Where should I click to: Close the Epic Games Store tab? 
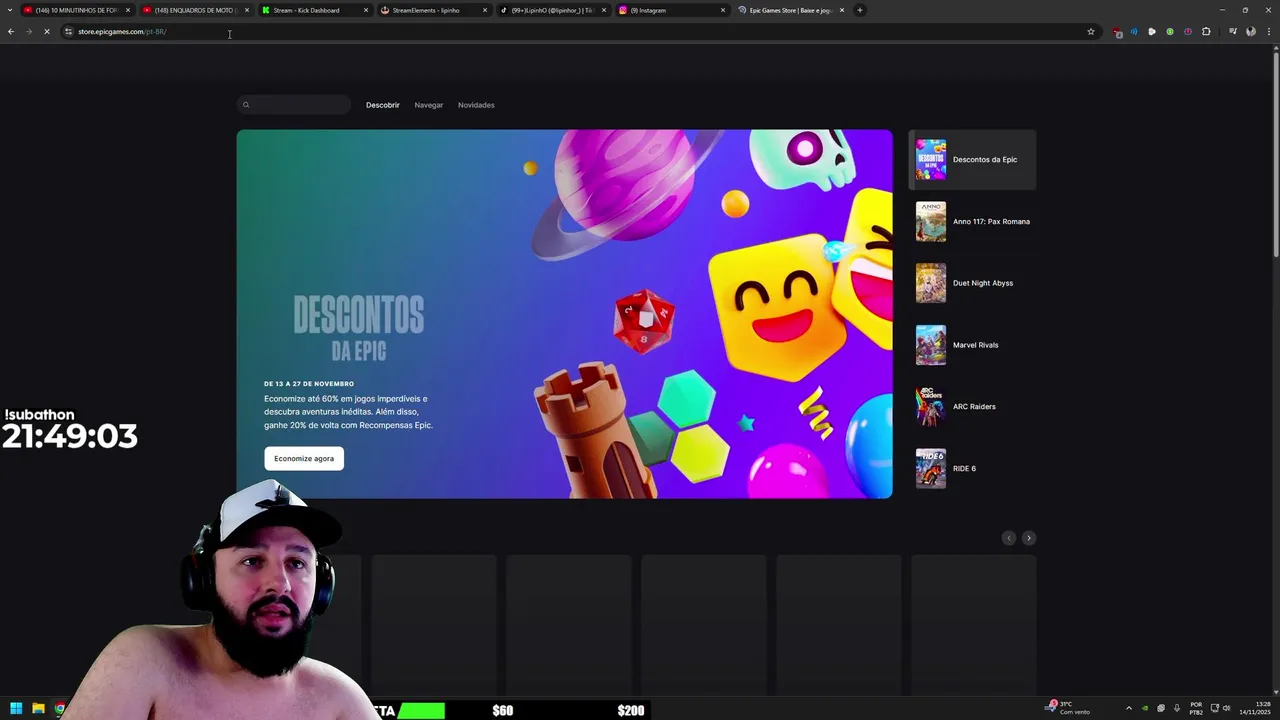pos(842,10)
